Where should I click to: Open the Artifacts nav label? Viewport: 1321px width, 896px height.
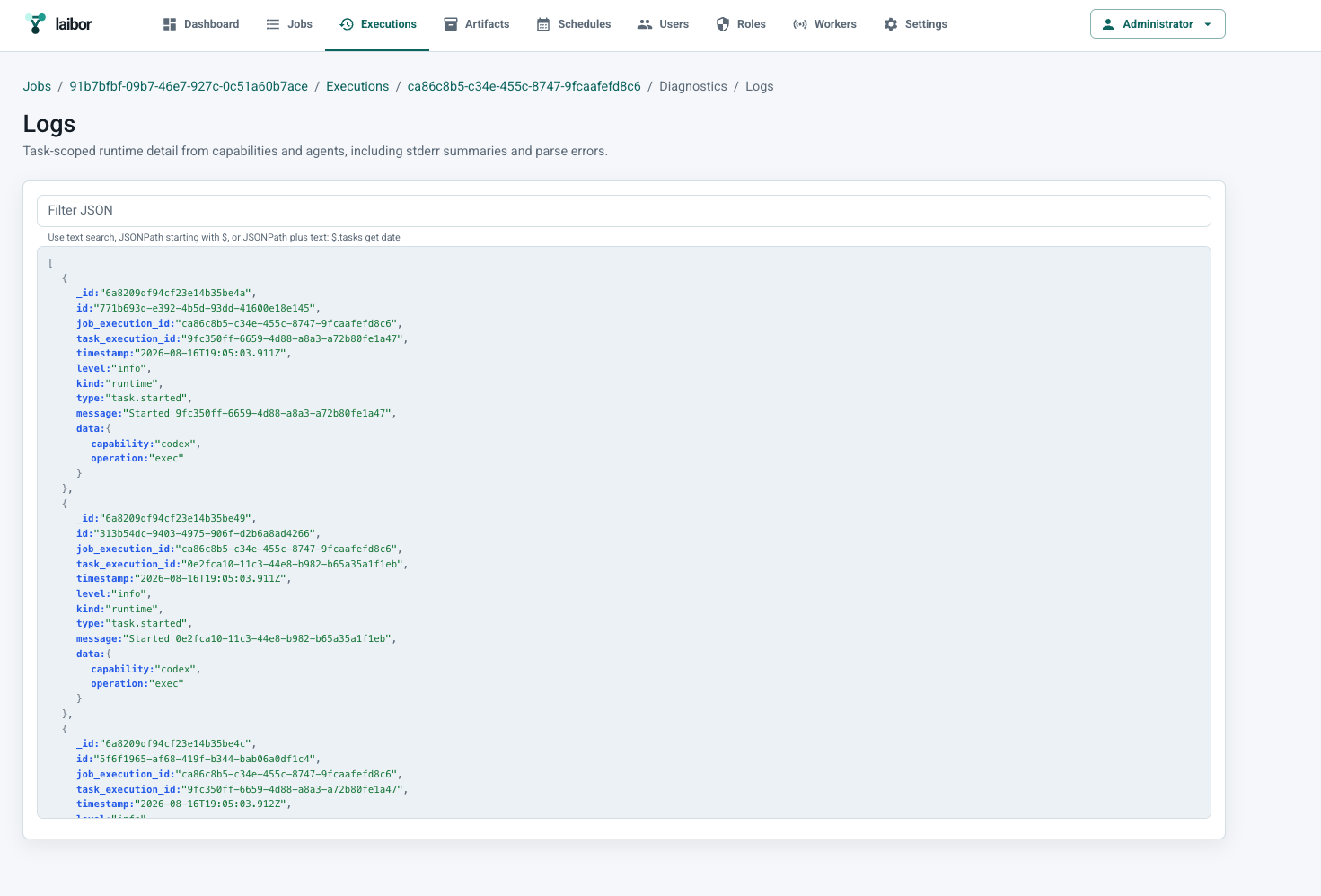tap(488, 24)
